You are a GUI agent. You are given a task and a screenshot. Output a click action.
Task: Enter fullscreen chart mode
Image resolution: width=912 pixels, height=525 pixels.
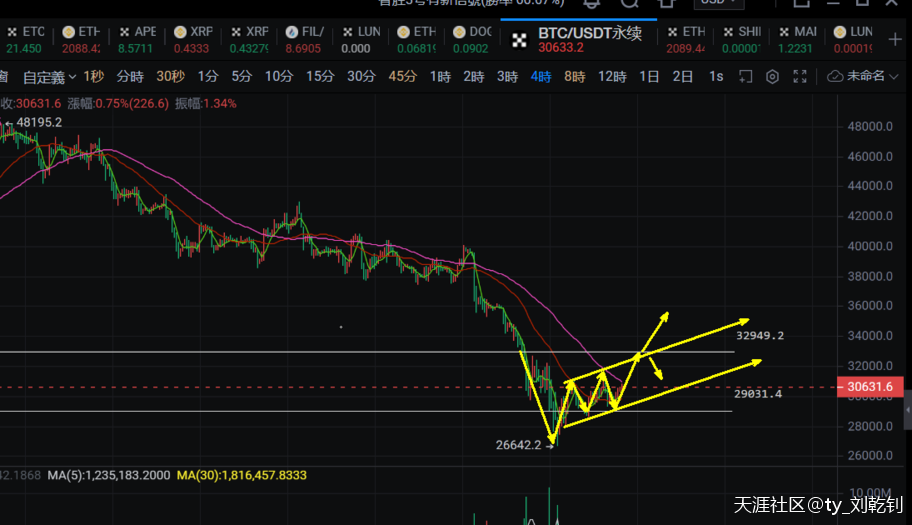(x=799, y=76)
